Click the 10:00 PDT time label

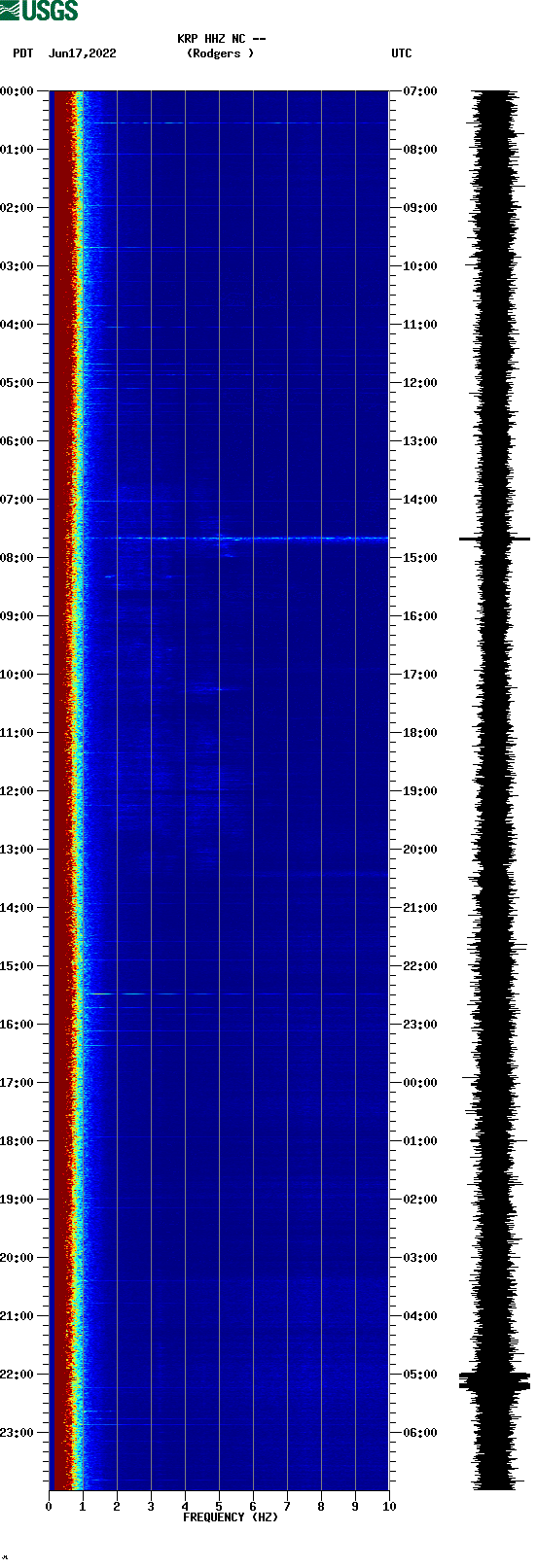[x=18, y=675]
